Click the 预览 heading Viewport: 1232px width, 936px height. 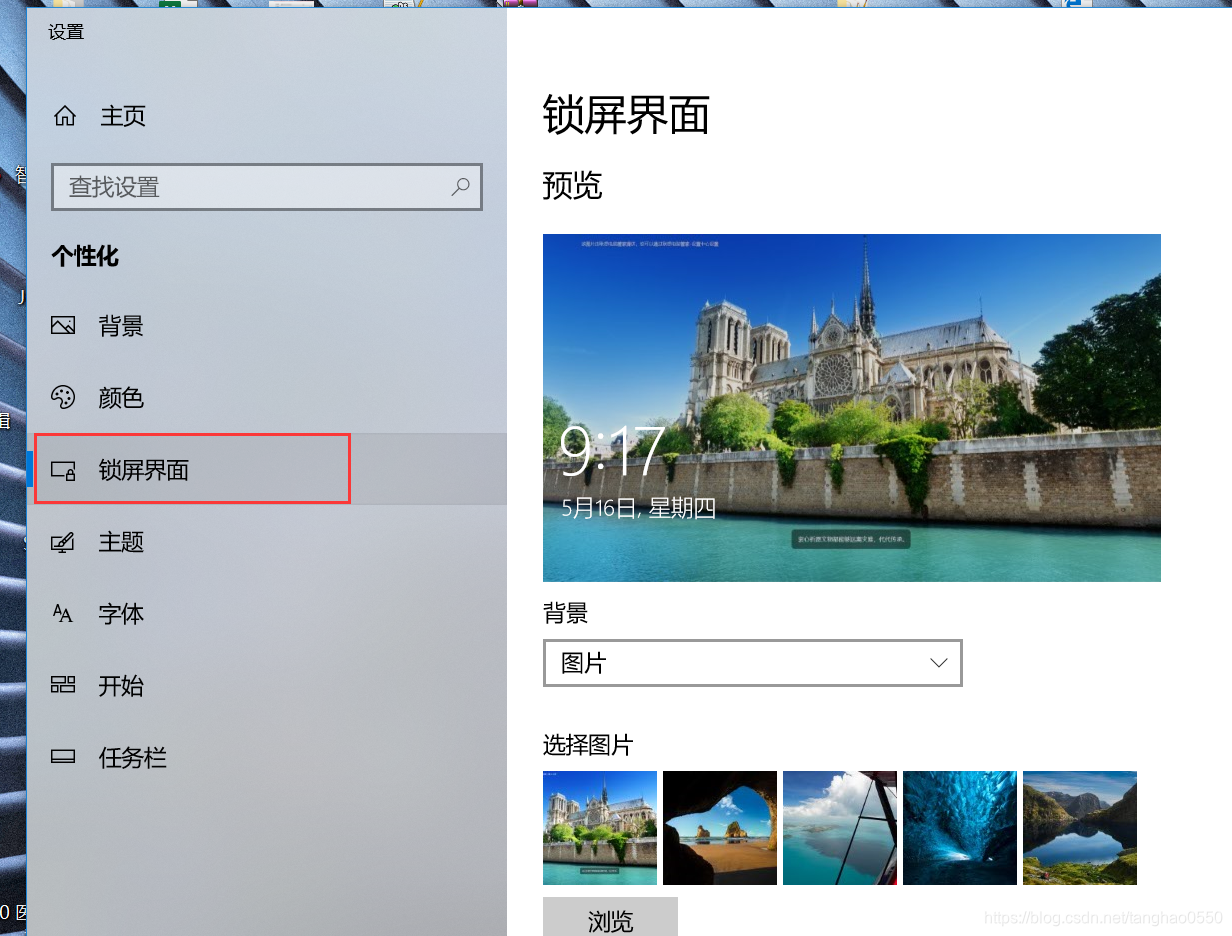(573, 185)
